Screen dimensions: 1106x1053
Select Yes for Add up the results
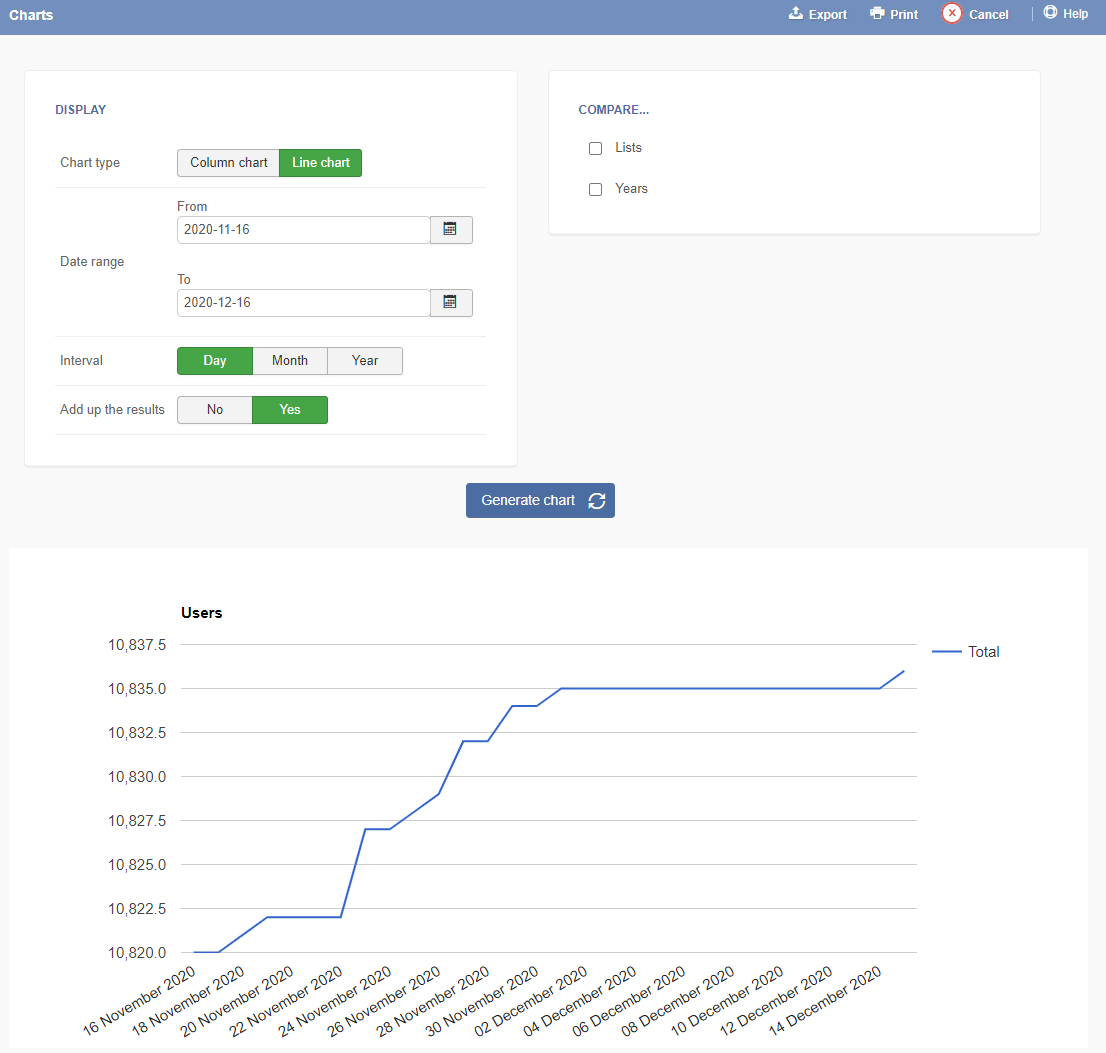pos(290,410)
